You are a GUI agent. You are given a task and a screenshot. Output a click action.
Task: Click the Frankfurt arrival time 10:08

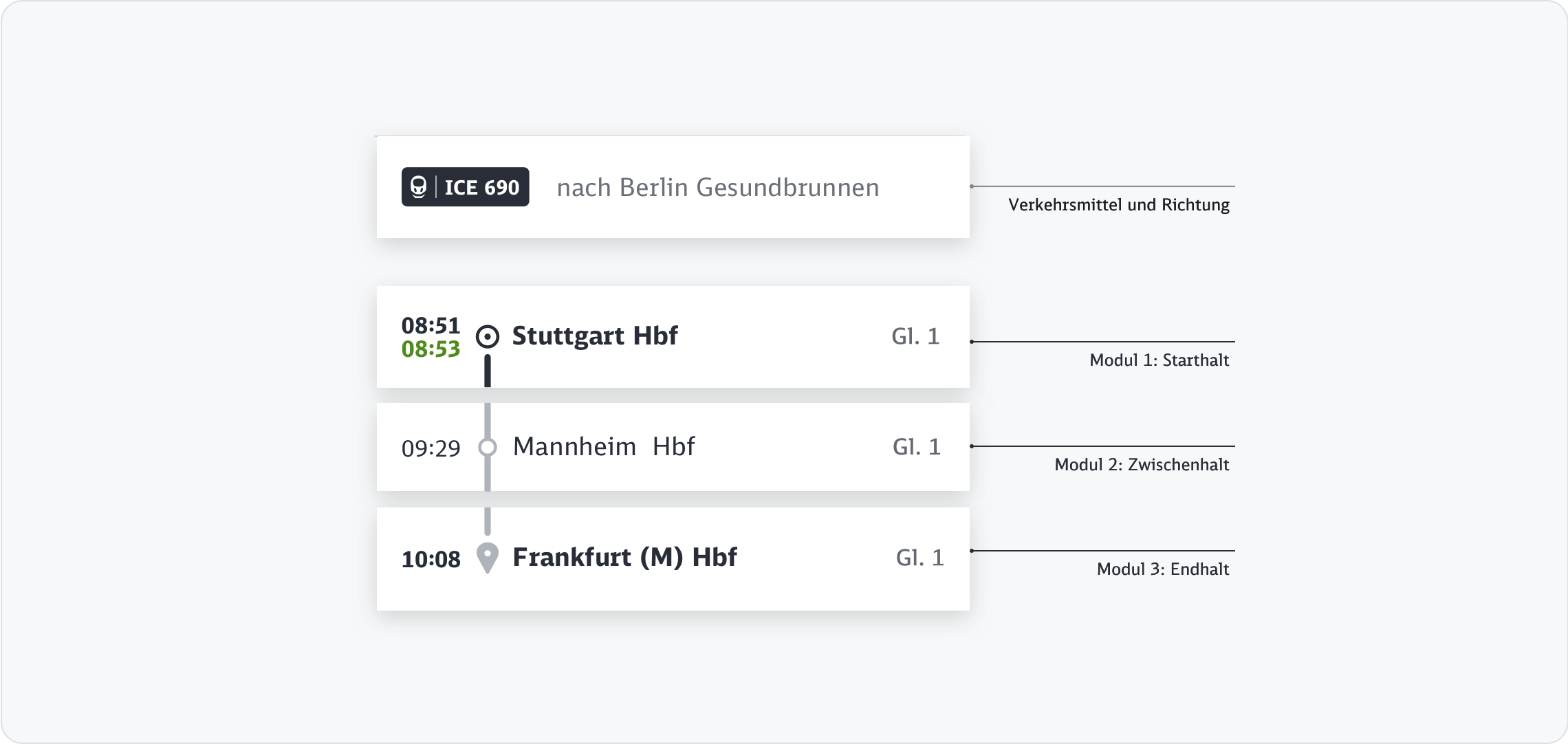tap(431, 559)
